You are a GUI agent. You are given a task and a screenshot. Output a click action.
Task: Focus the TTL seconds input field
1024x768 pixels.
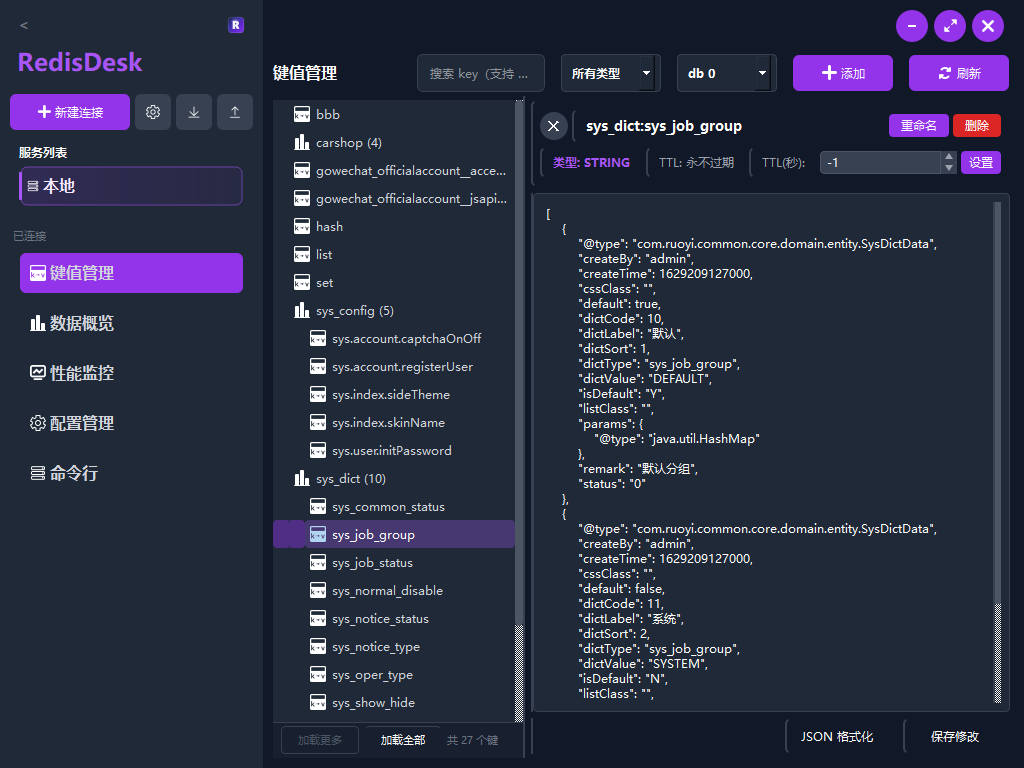[880, 163]
